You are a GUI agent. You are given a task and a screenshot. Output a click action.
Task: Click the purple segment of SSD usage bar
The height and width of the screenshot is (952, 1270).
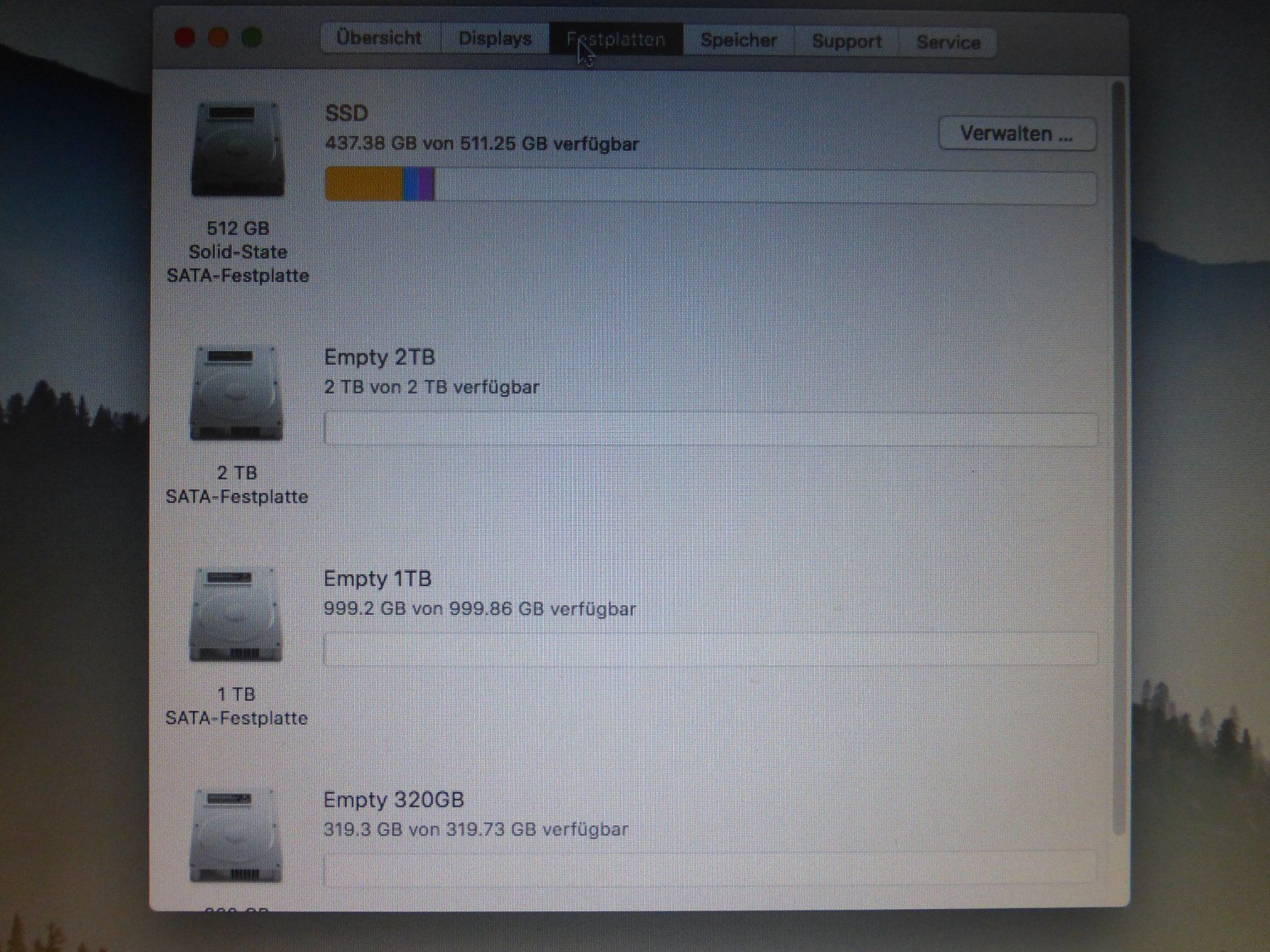pyautogui.click(x=427, y=184)
